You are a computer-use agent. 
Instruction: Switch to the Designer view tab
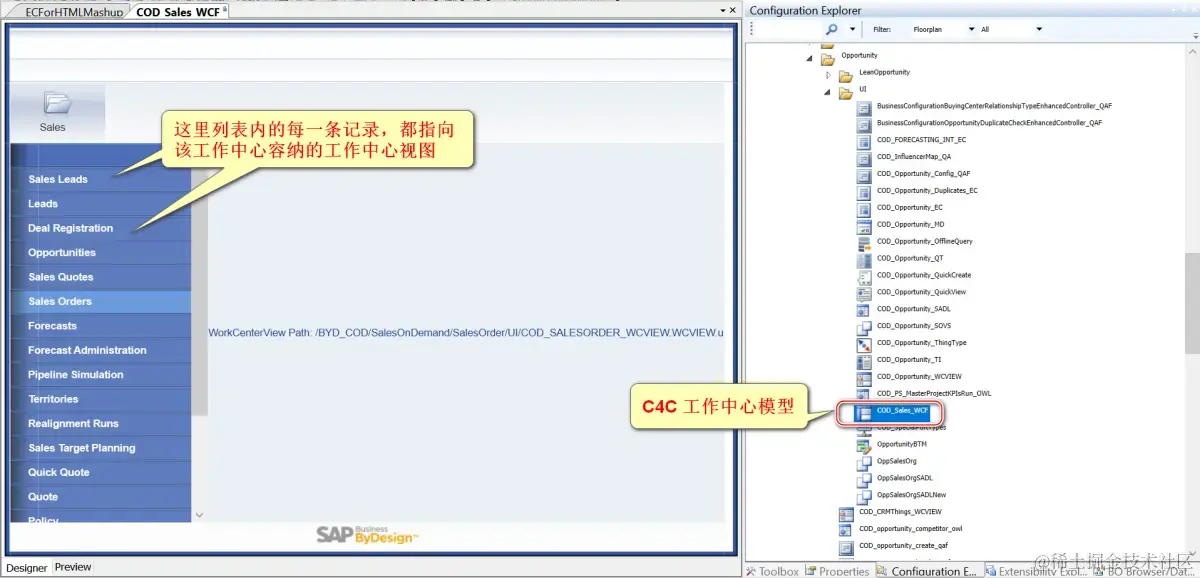point(26,567)
